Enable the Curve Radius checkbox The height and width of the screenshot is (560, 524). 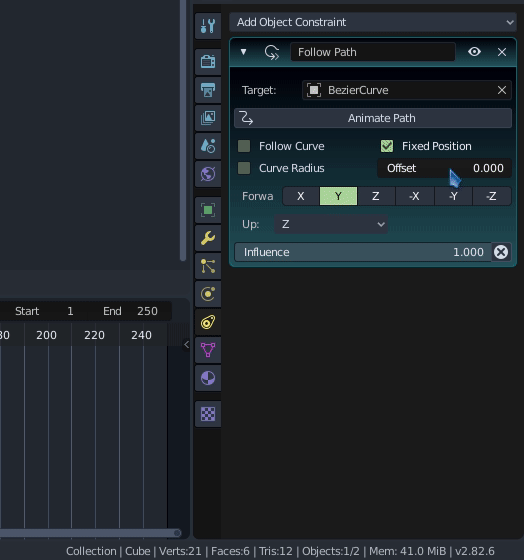tap(244, 168)
